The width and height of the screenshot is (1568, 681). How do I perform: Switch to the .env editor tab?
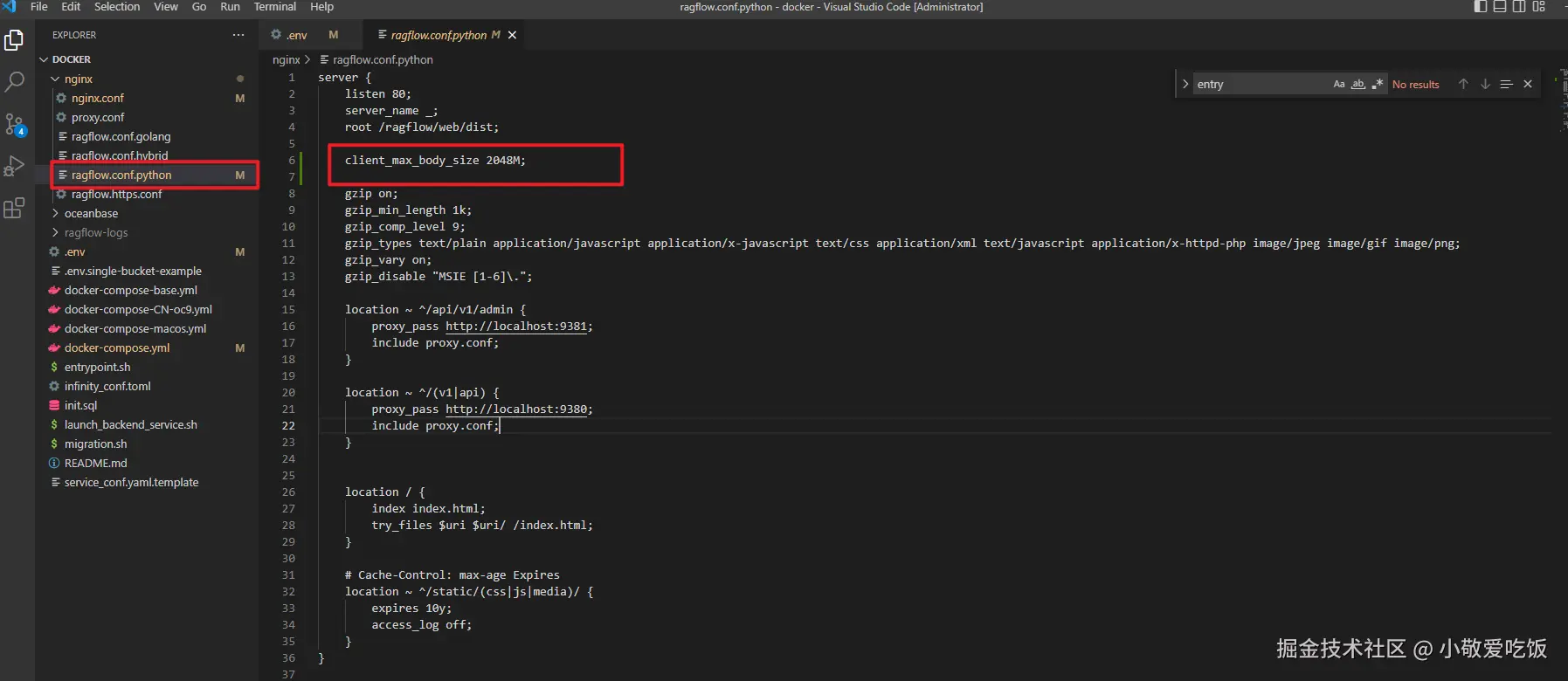(x=297, y=35)
